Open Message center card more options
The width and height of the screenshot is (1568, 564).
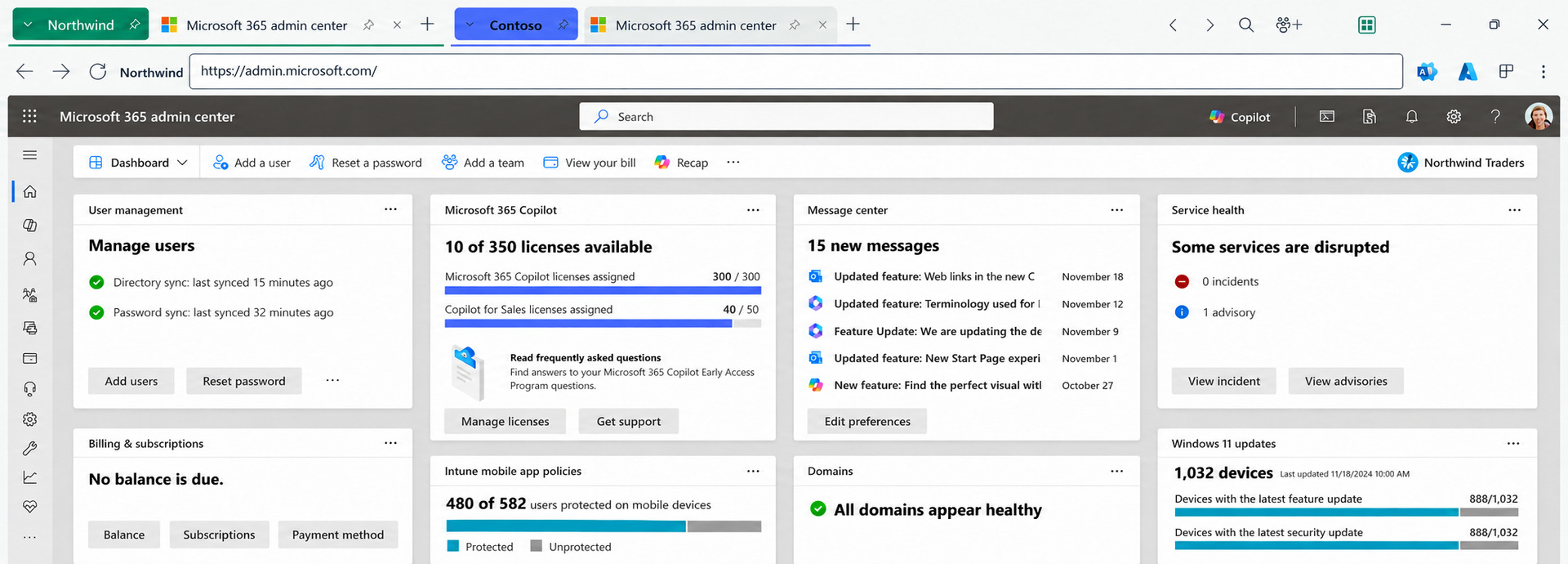point(1116,209)
